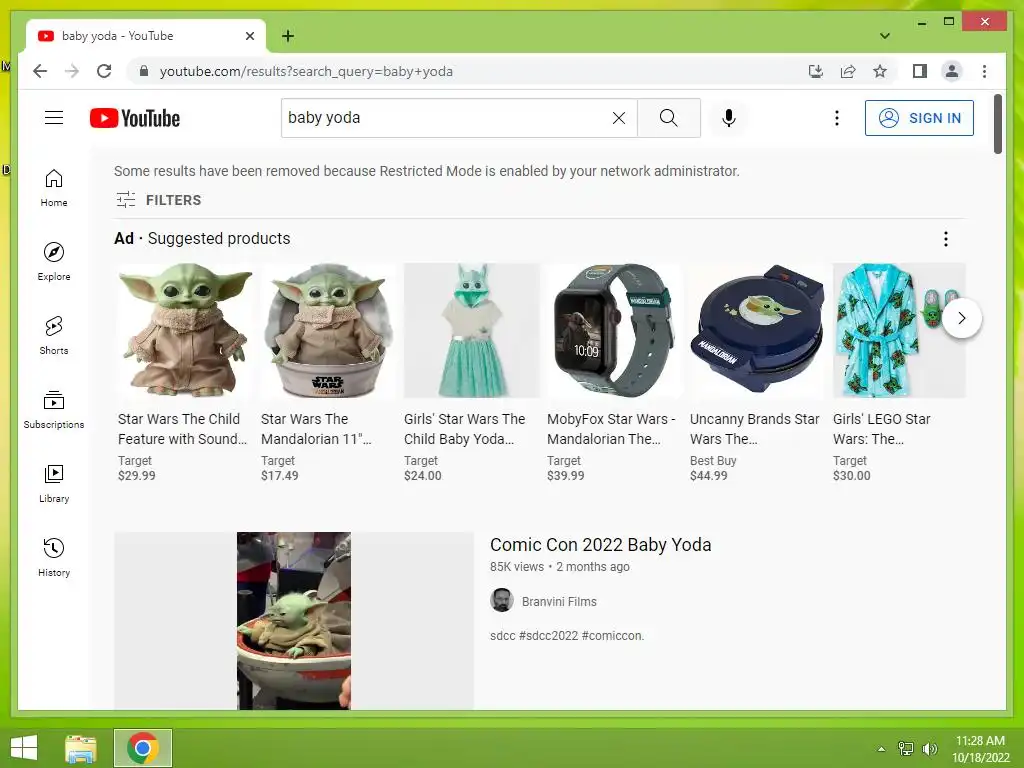
Task: View site info lock icon
Action: click(x=144, y=71)
